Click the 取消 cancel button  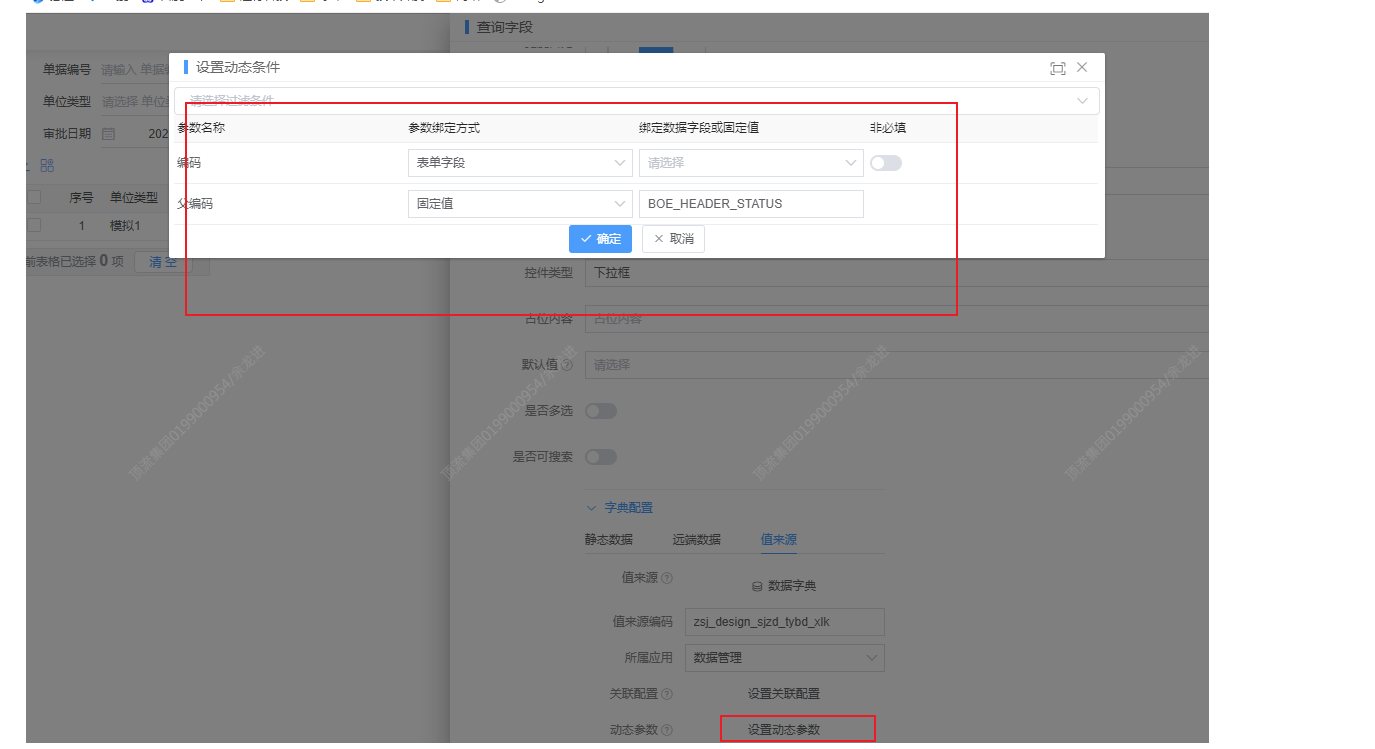click(x=673, y=239)
